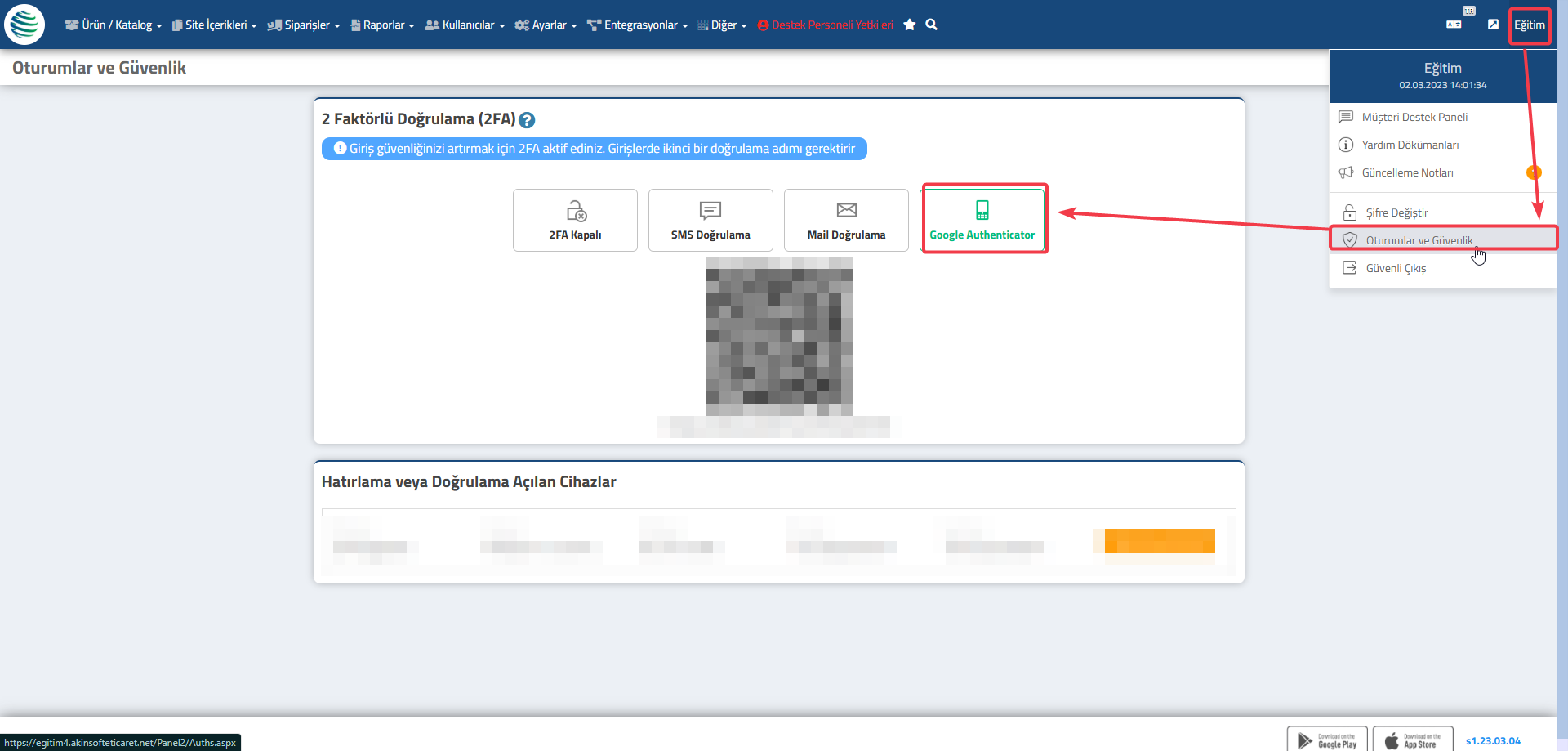Screen dimensions: 1568x751
Task: Expand the Ürün / Katalog dropdown
Action: pos(114,25)
